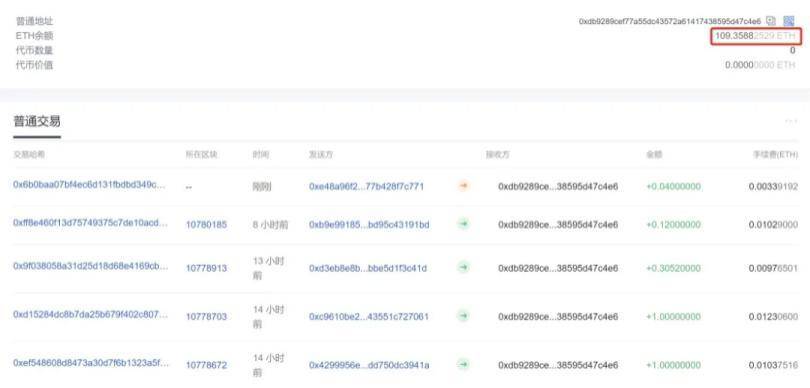Click receiver 0xdb9289ce...38595d47c4e6 in 刚刚 row

tap(558, 187)
